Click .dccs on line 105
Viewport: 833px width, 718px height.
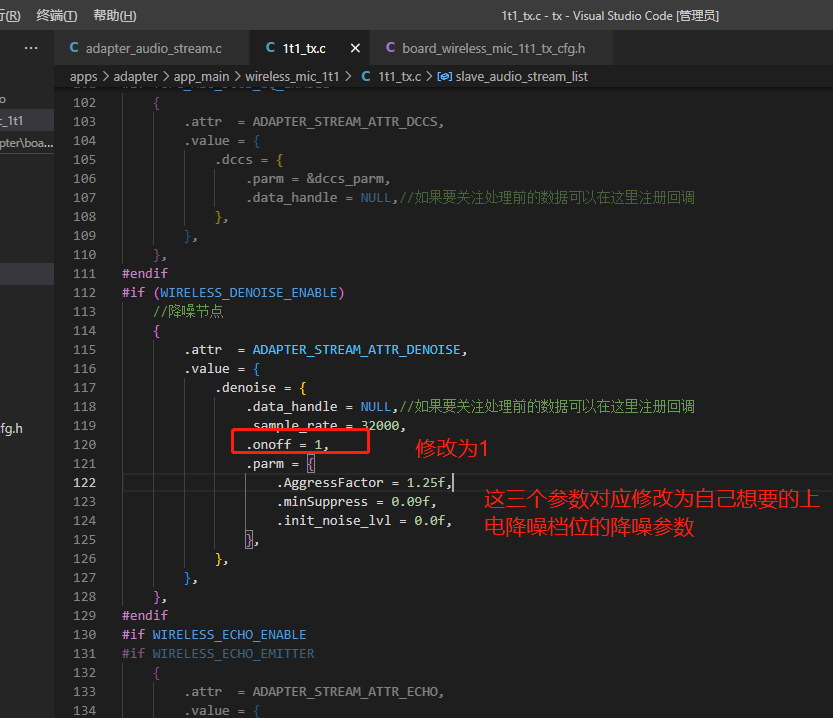234,160
